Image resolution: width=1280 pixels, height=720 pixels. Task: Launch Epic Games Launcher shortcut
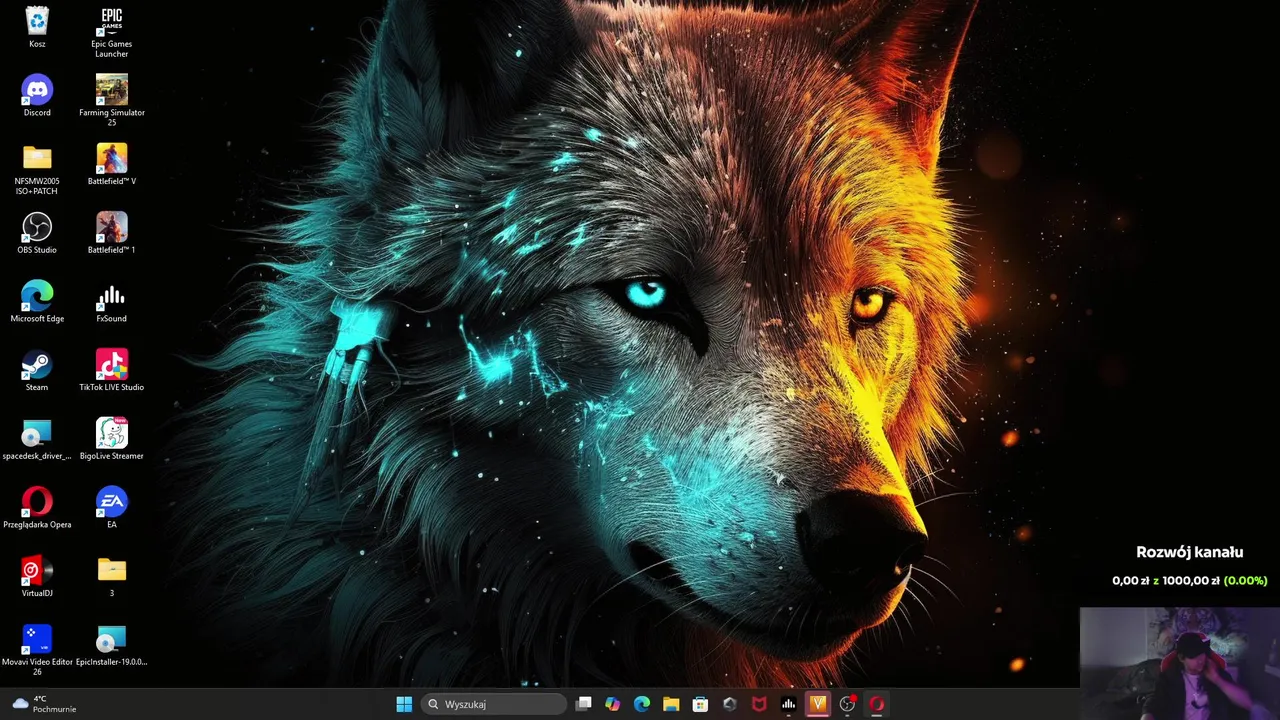(x=112, y=31)
